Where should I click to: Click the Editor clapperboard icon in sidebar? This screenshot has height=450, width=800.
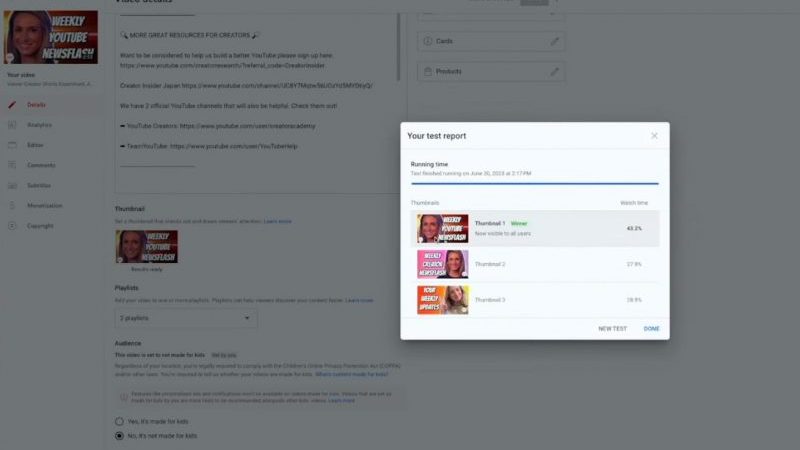12,145
